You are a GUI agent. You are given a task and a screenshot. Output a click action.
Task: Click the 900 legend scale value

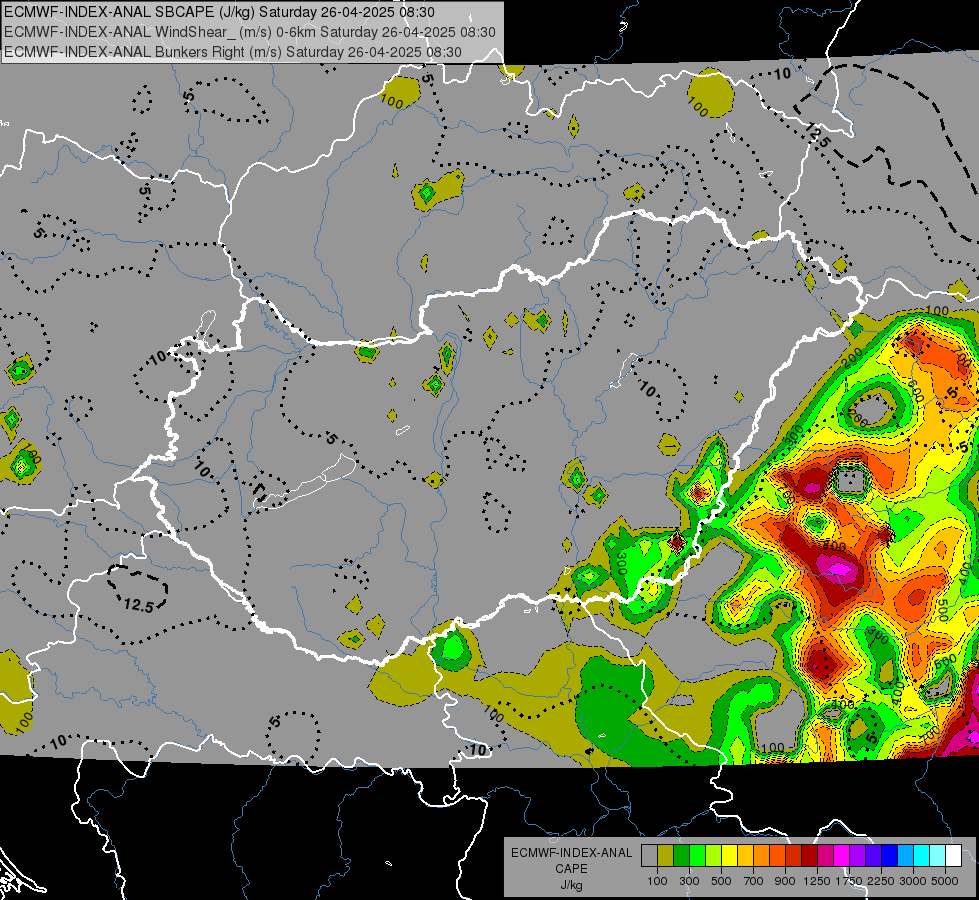pos(785,881)
